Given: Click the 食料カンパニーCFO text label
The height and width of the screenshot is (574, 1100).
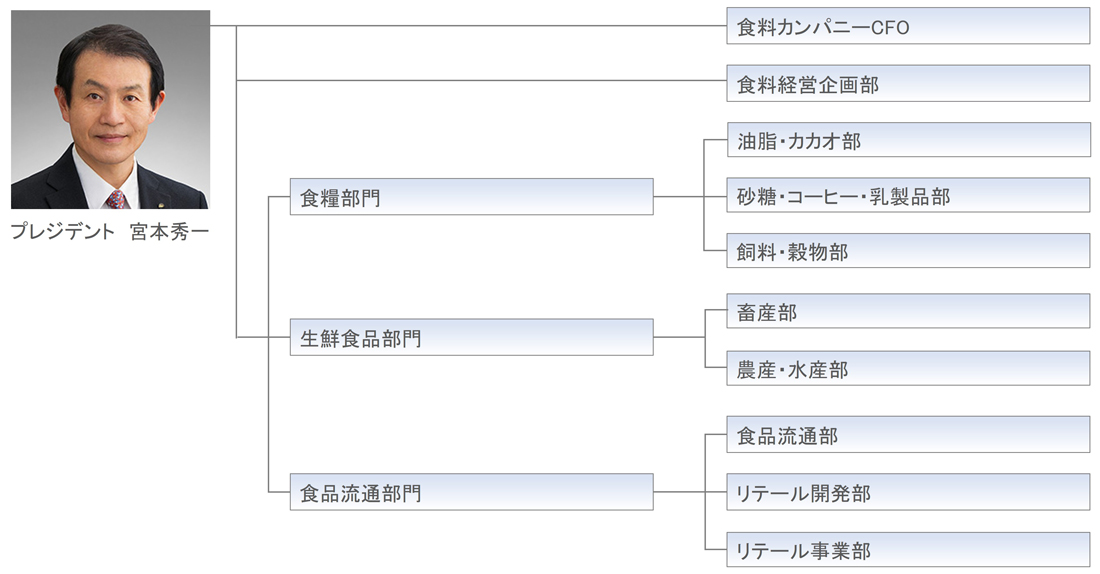Looking at the screenshot, I should tap(823, 28).
